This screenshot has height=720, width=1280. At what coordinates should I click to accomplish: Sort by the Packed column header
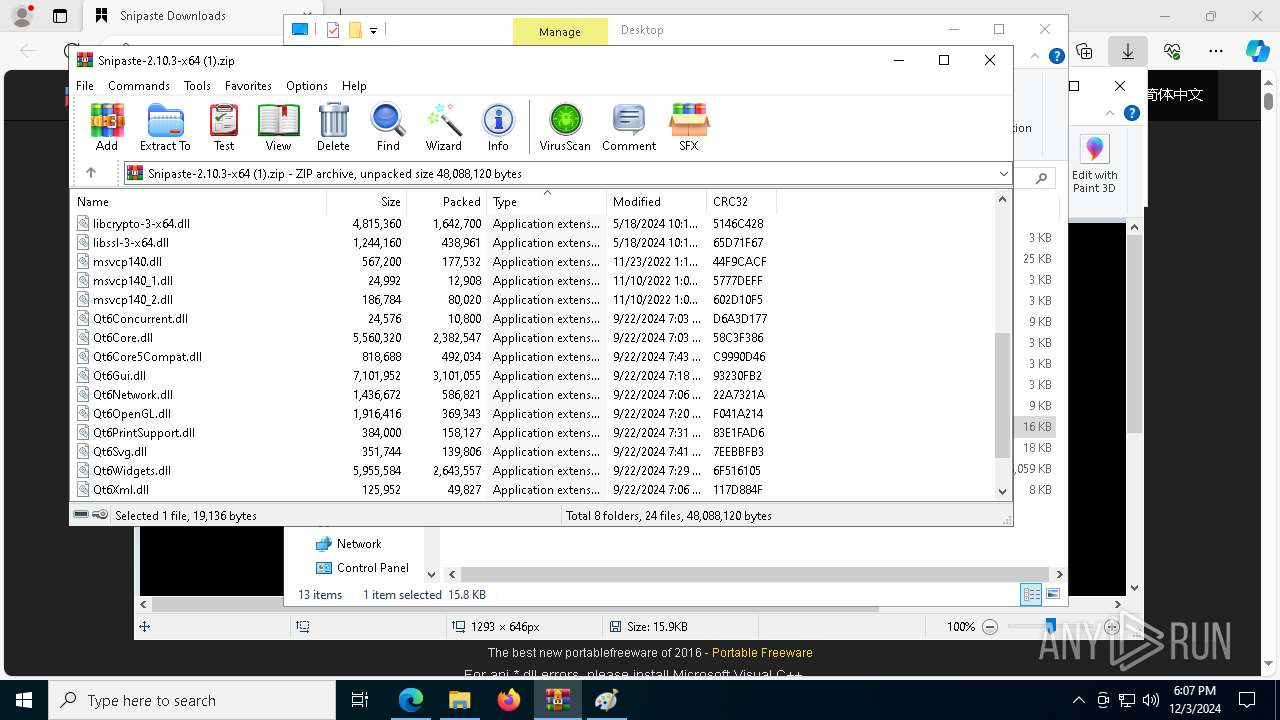point(447,201)
